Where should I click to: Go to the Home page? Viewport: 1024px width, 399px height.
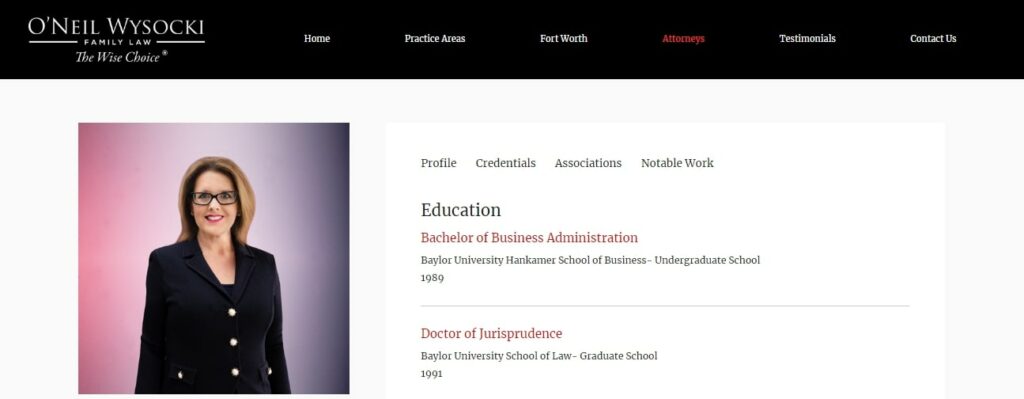click(x=317, y=39)
